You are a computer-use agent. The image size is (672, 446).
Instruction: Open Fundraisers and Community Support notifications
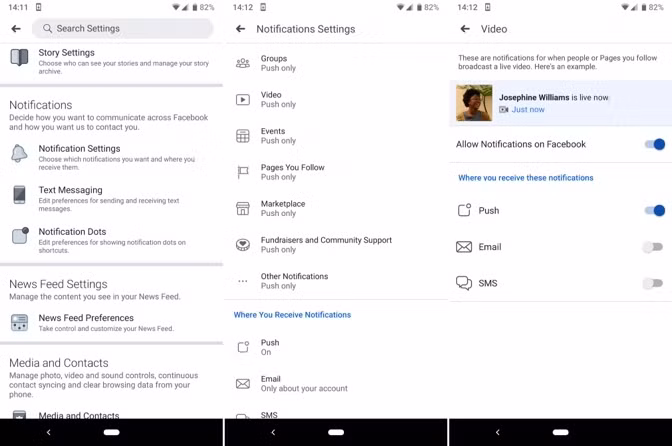tap(325, 245)
